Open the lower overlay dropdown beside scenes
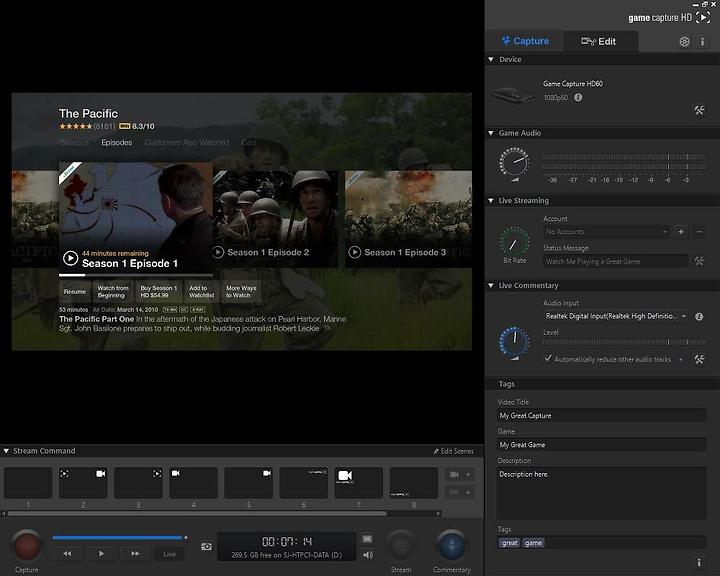Image resolution: width=720 pixels, height=576 pixels. [x=460, y=492]
